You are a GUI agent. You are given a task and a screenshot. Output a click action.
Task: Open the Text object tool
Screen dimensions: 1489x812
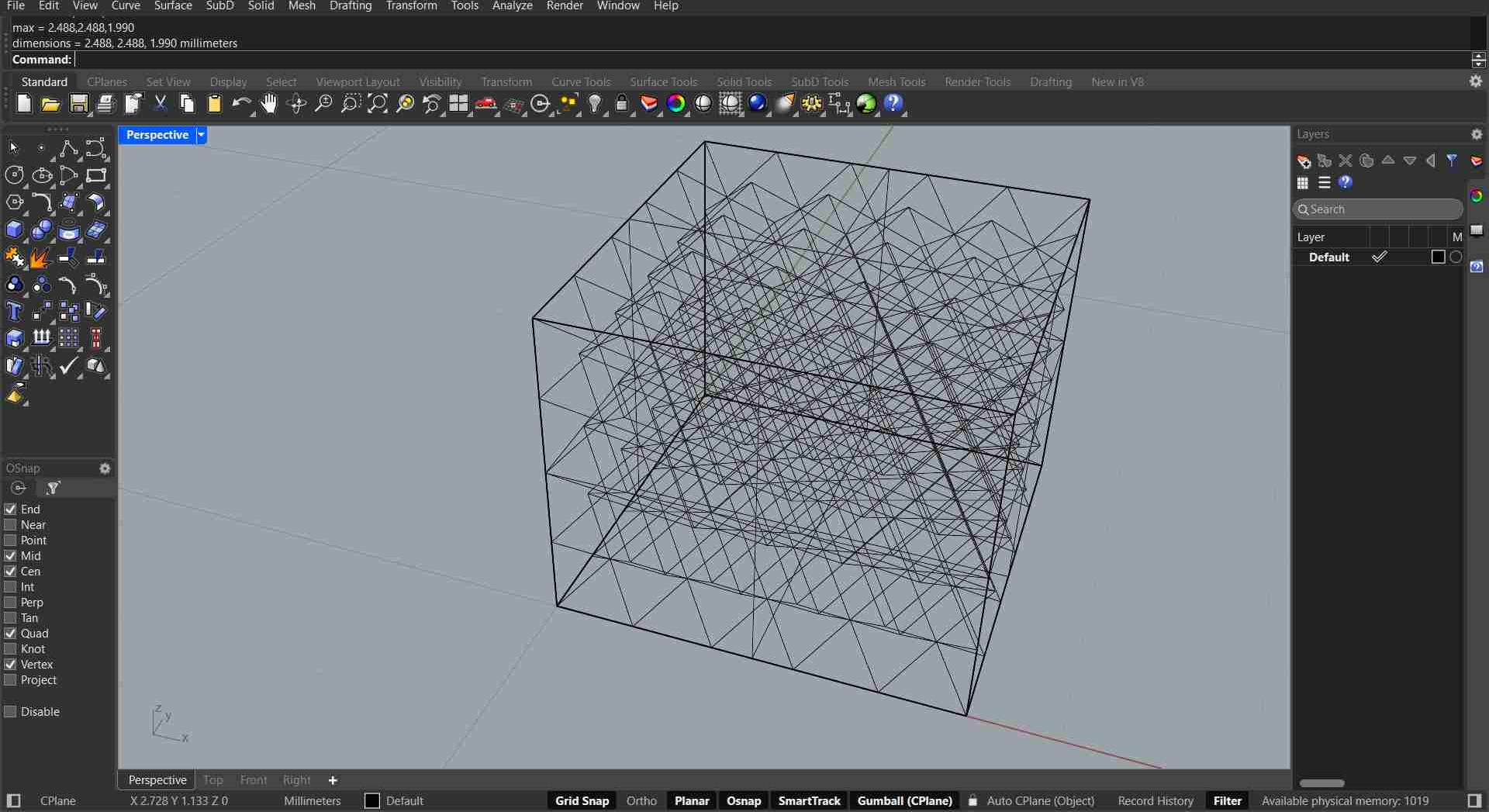14,312
